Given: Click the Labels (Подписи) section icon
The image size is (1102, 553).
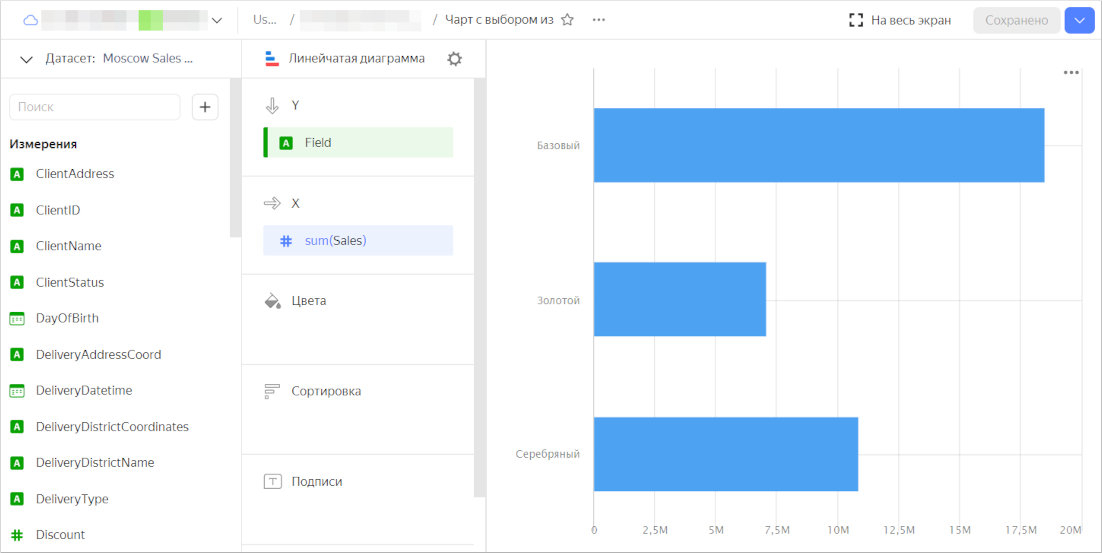Looking at the screenshot, I should pos(272,482).
